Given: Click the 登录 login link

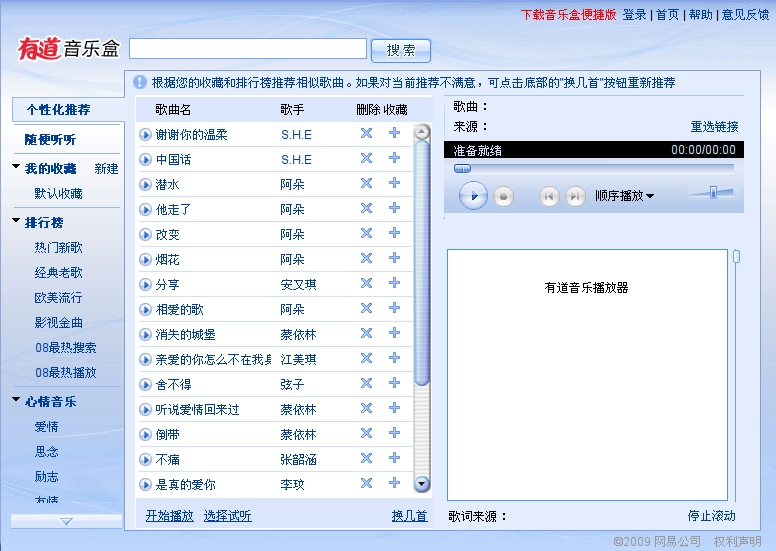Looking at the screenshot, I should tap(634, 15).
